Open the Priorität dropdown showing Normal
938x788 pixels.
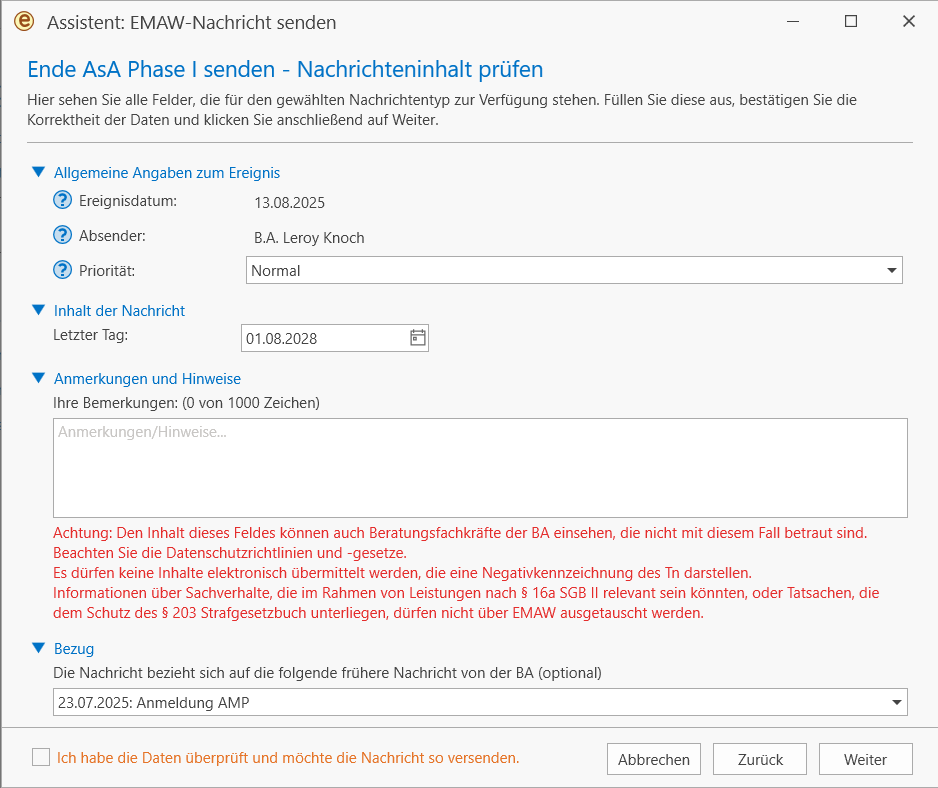tap(574, 270)
